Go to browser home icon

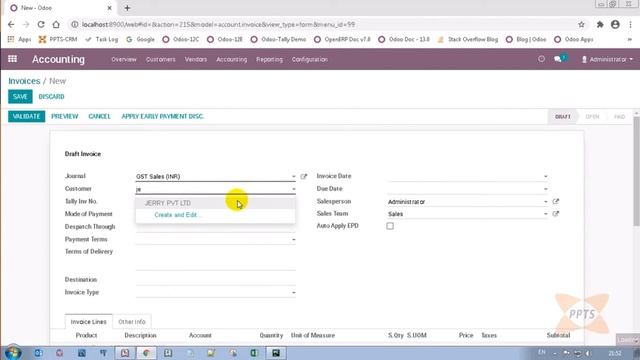coord(56,25)
